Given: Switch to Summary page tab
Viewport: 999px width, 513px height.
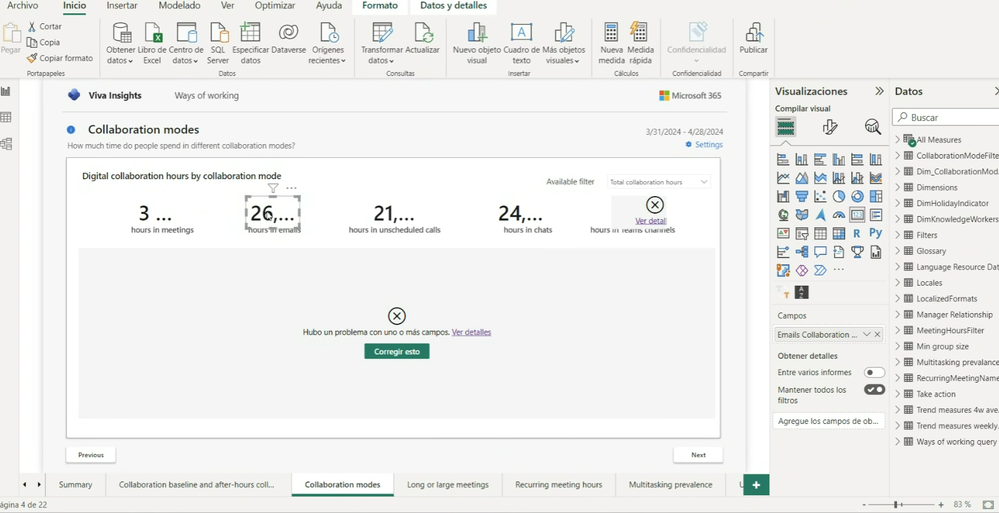Looking at the screenshot, I should coord(75,484).
